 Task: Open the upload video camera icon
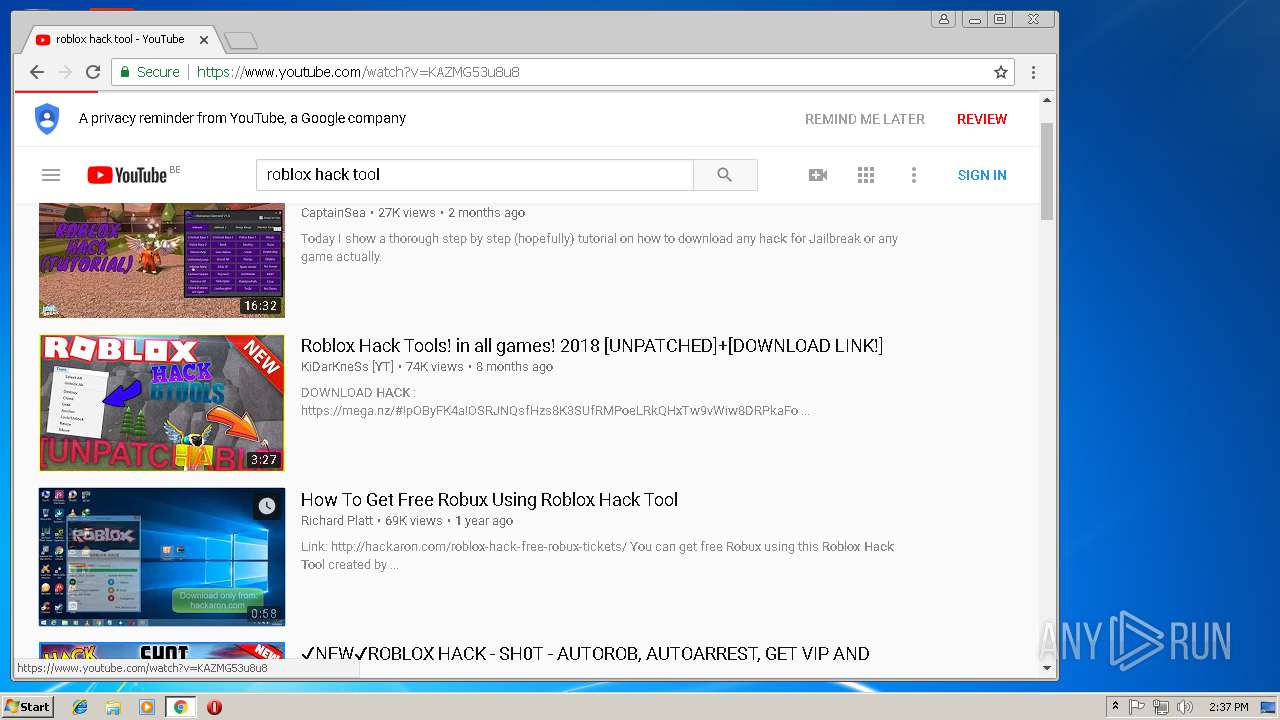point(818,175)
